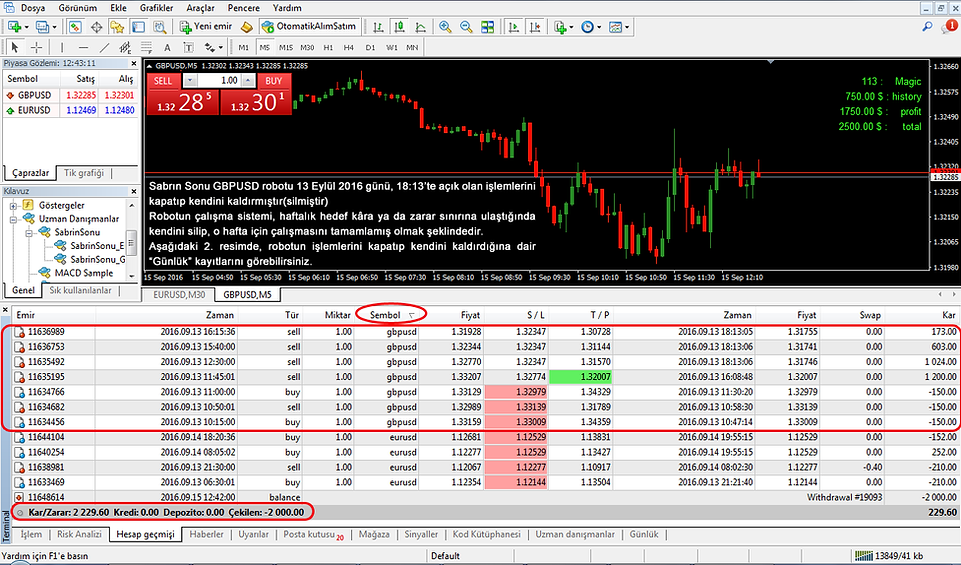Close the Piyasa Gözlemi panel
The image size is (961, 565).
[134, 63]
